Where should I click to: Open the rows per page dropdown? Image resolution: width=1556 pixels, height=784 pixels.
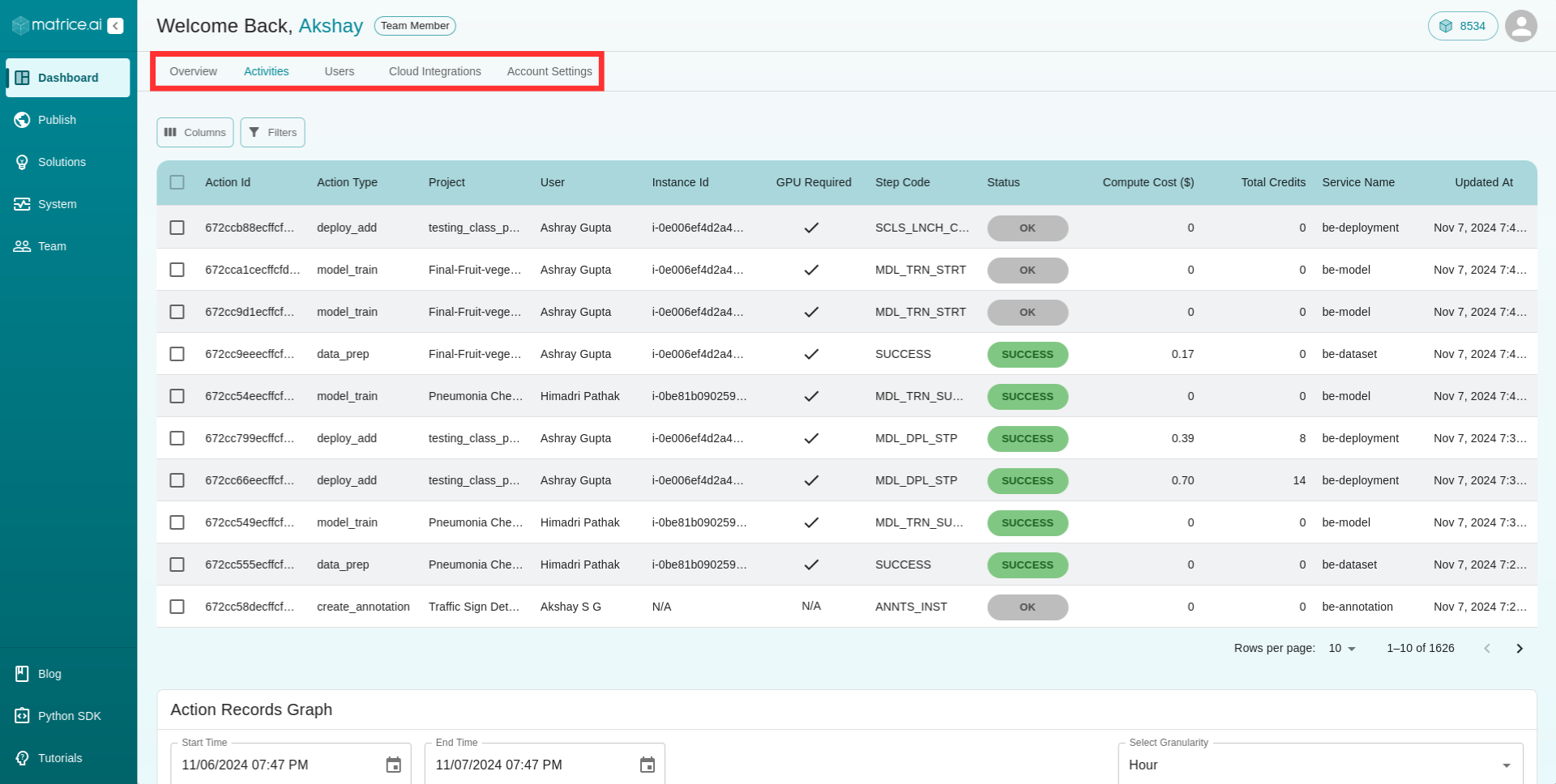(1342, 648)
